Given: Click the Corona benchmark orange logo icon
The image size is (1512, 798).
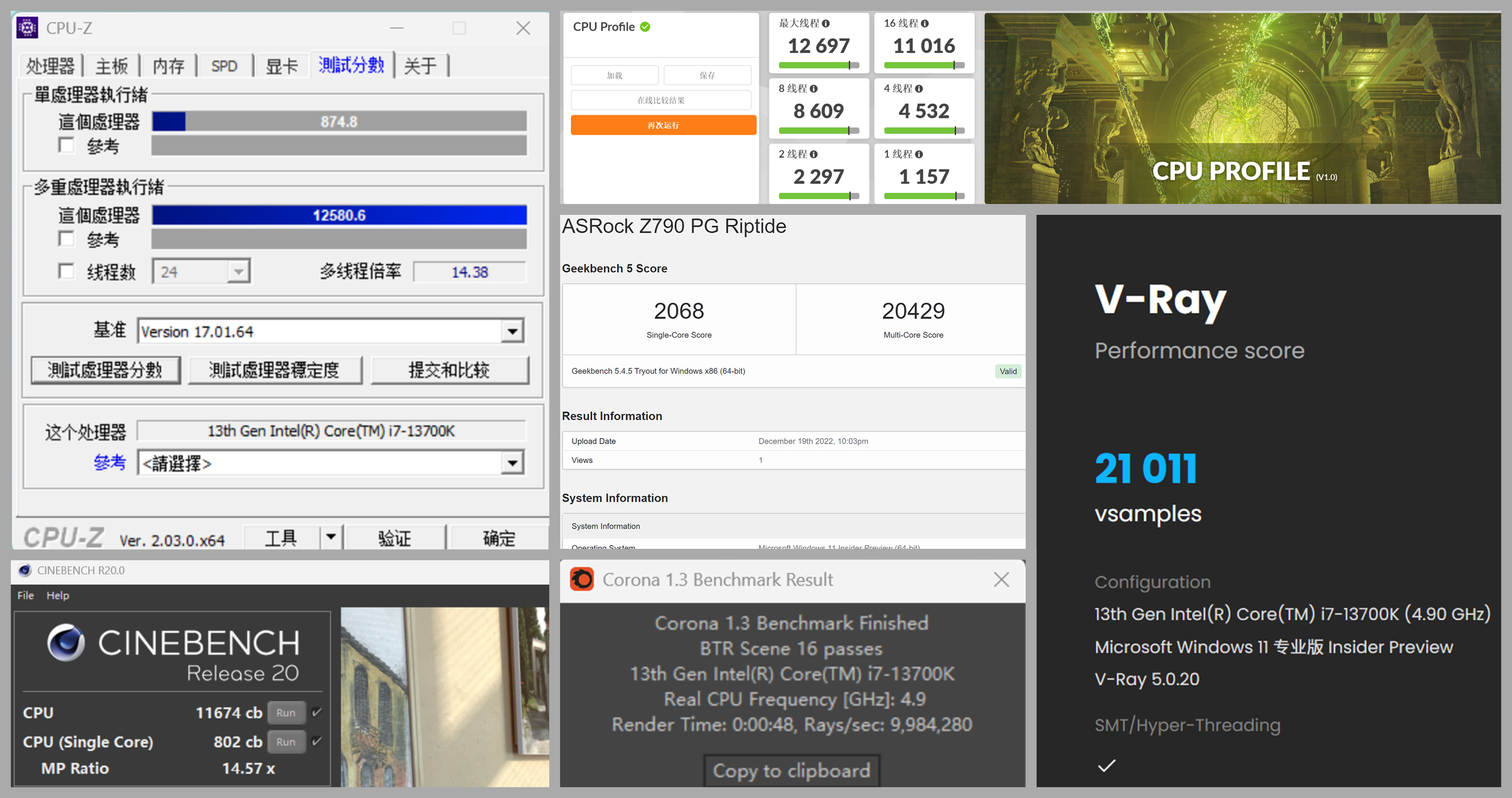Looking at the screenshot, I should 581,580.
